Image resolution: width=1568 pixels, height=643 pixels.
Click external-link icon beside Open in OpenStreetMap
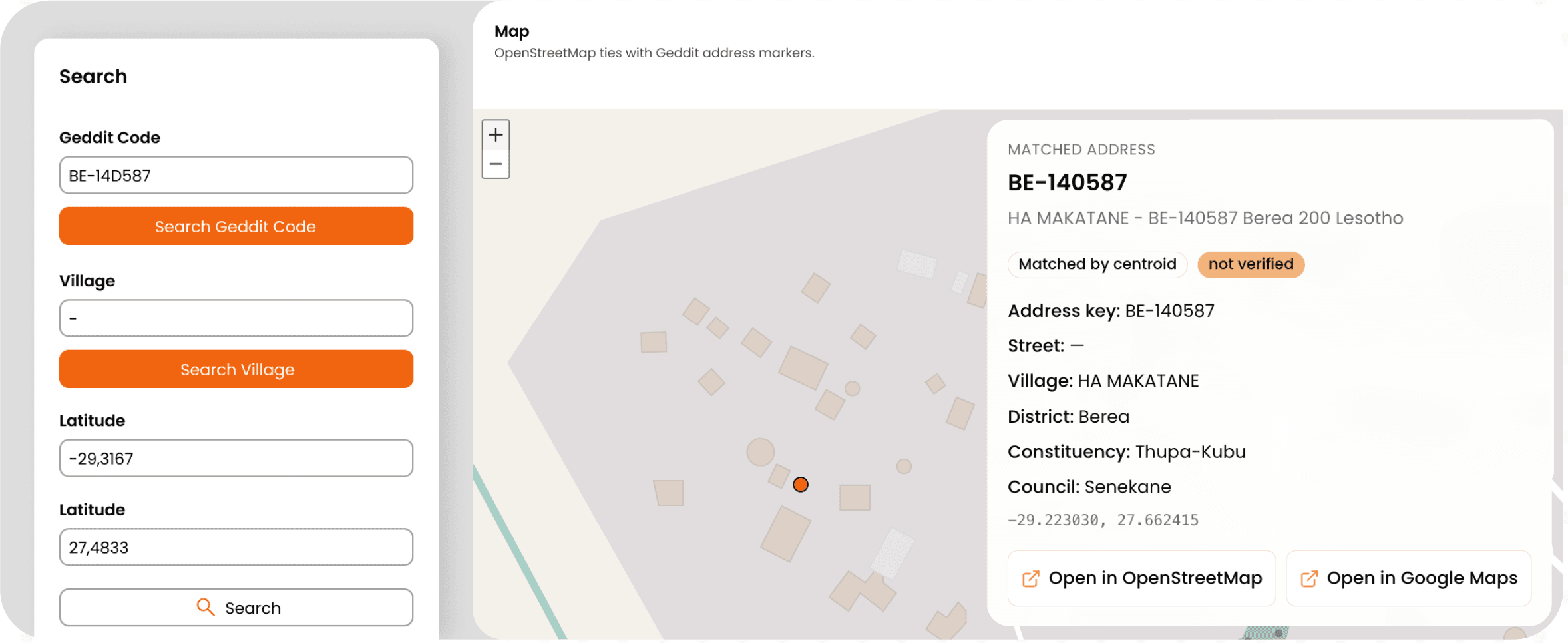coord(1030,578)
